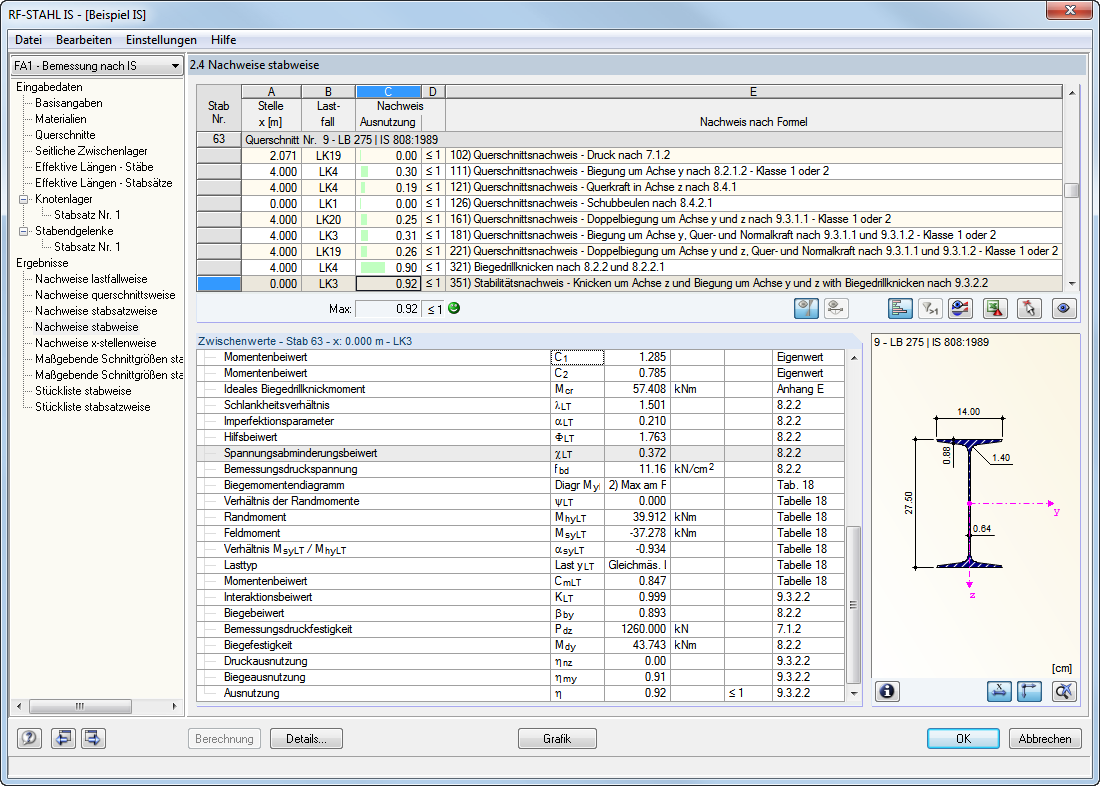Click the blue eye view mode icon
Image resolution: width=1100 pixels, height=786 pixels.
(1064, 308)
